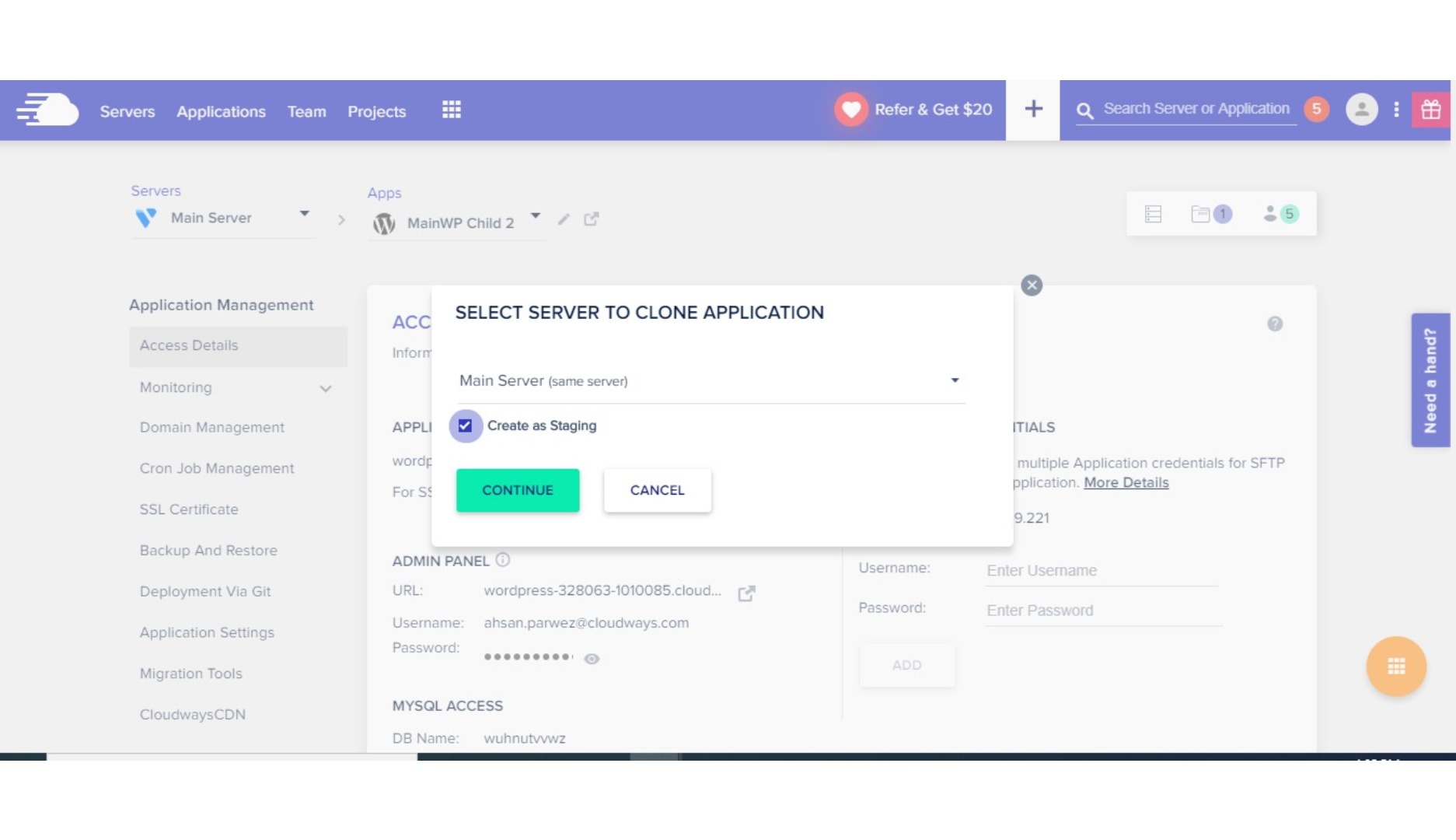Image resolution: width=1456 pixels, height=840 pixels.
Task: Expand the Monitoring submenu chevron
Action: [326, 388]
